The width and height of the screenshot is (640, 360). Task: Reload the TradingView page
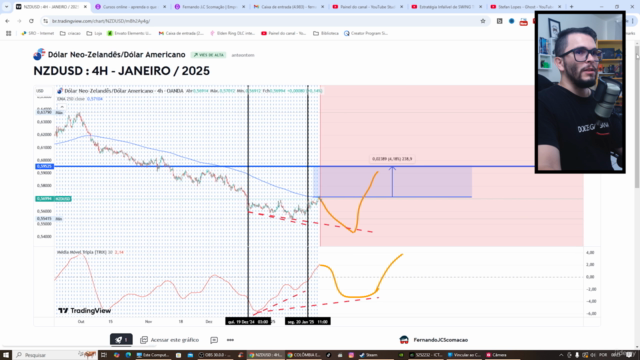pyautogui.click(x=31, y=21)
